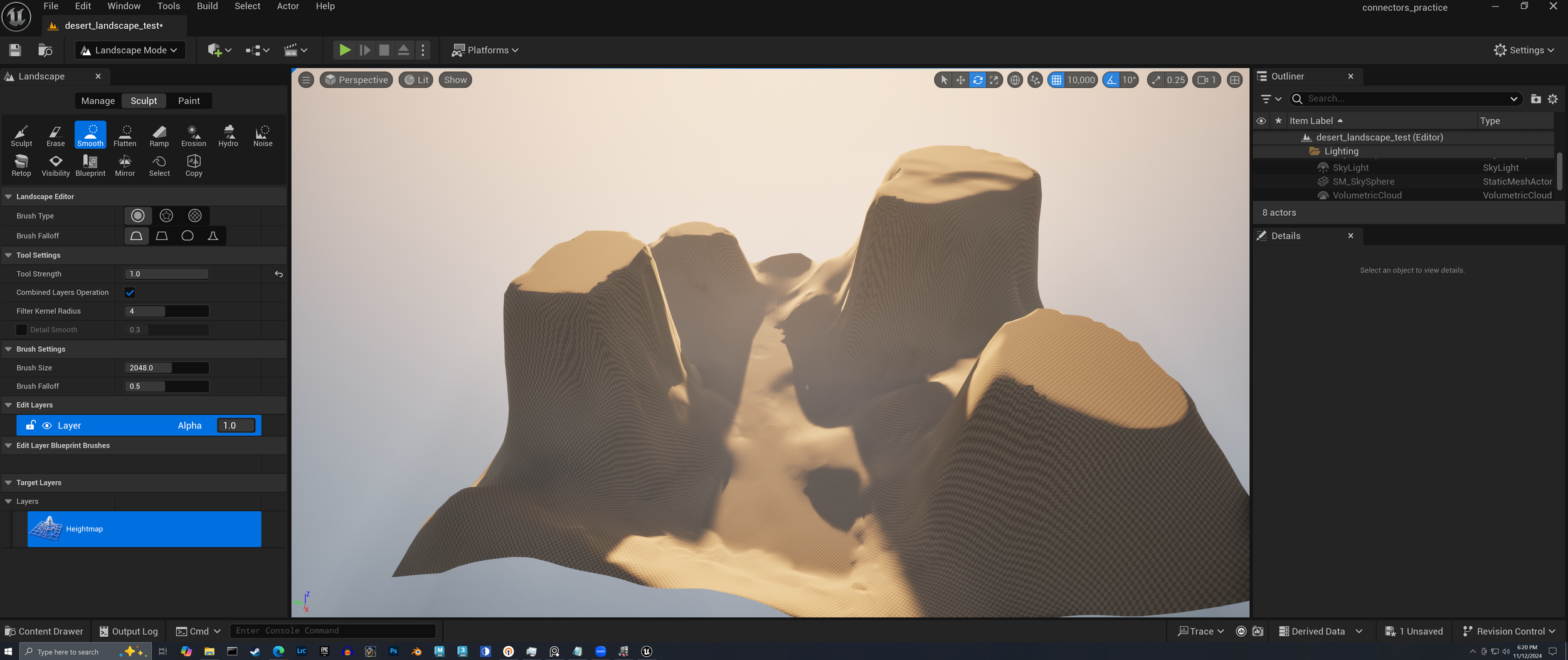Toggle Combined Layers Operation checkbox
Viewport: 1568px width, 660px height.
[x=130, y=292]
